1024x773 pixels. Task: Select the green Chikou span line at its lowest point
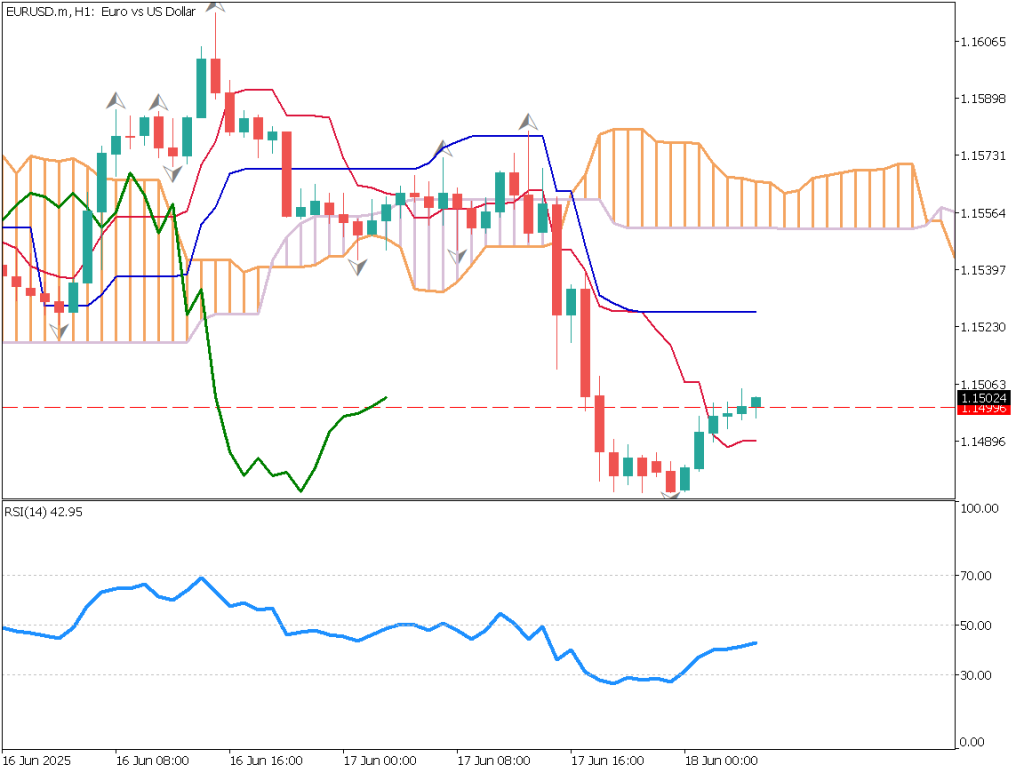point(300,491)
